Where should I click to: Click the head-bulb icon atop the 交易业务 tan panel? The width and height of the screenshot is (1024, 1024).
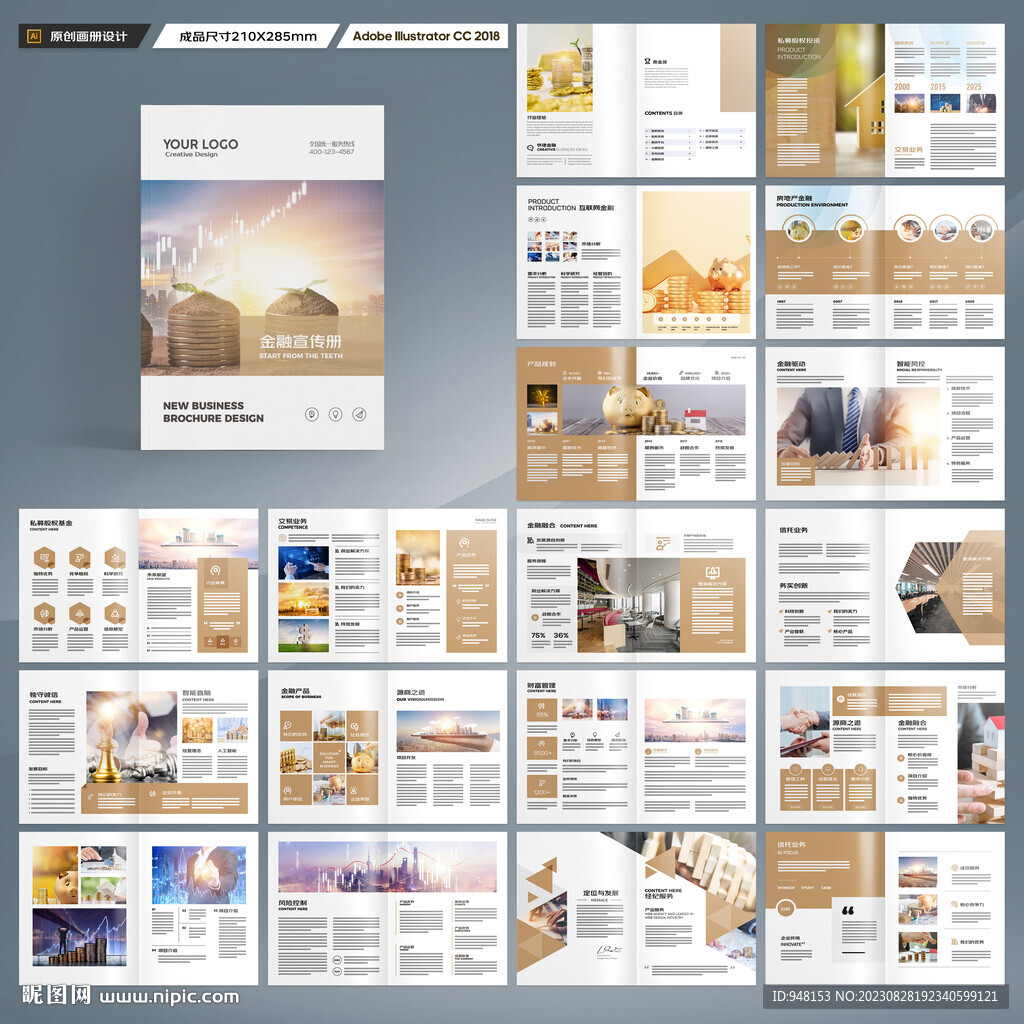464,543
